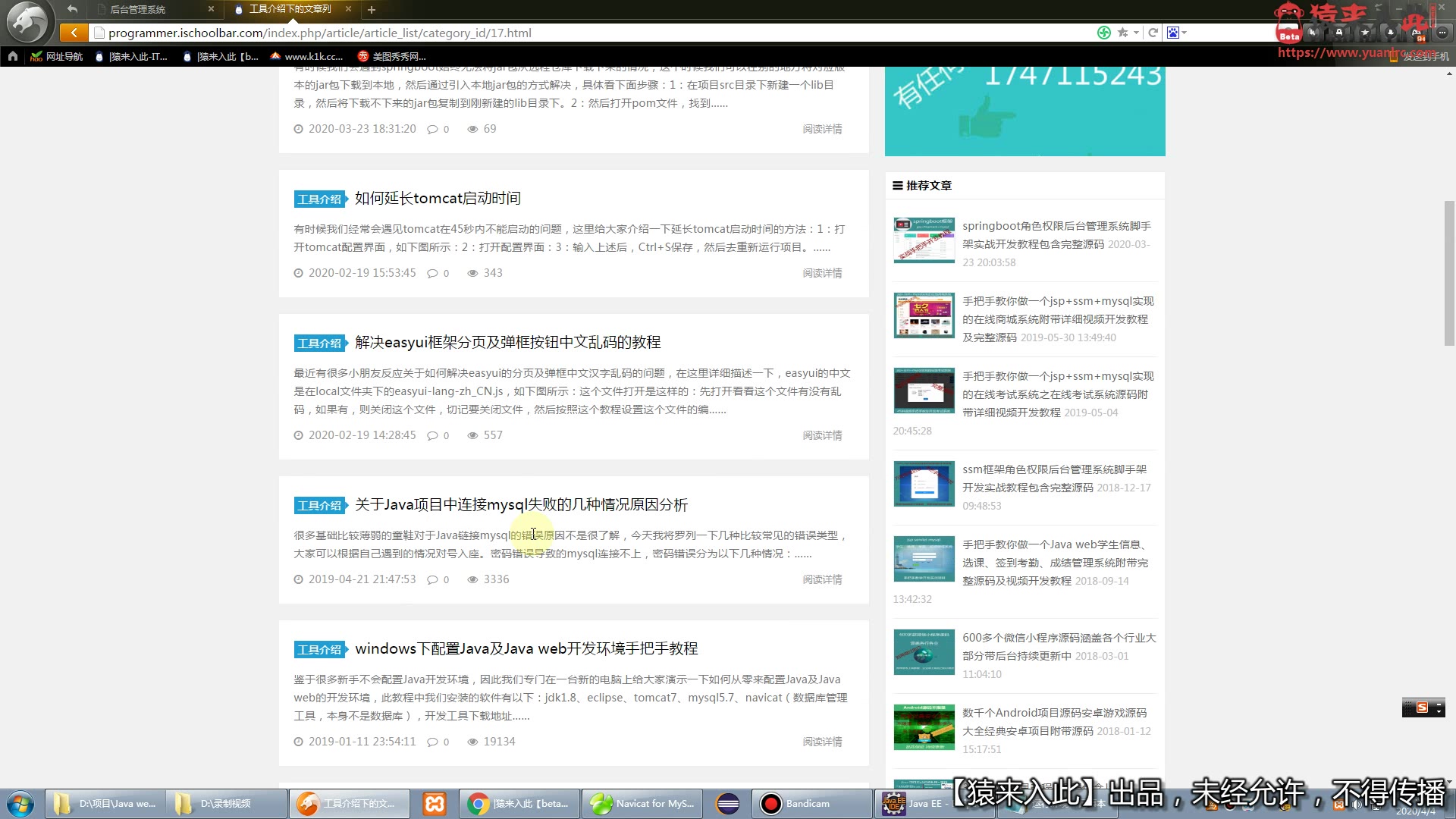This screenshot has width=1456, height=819.
Task: Open article 关于Java项目中连接mysql失败的几种情况原因分析
Action: click(x=521, y=505)
